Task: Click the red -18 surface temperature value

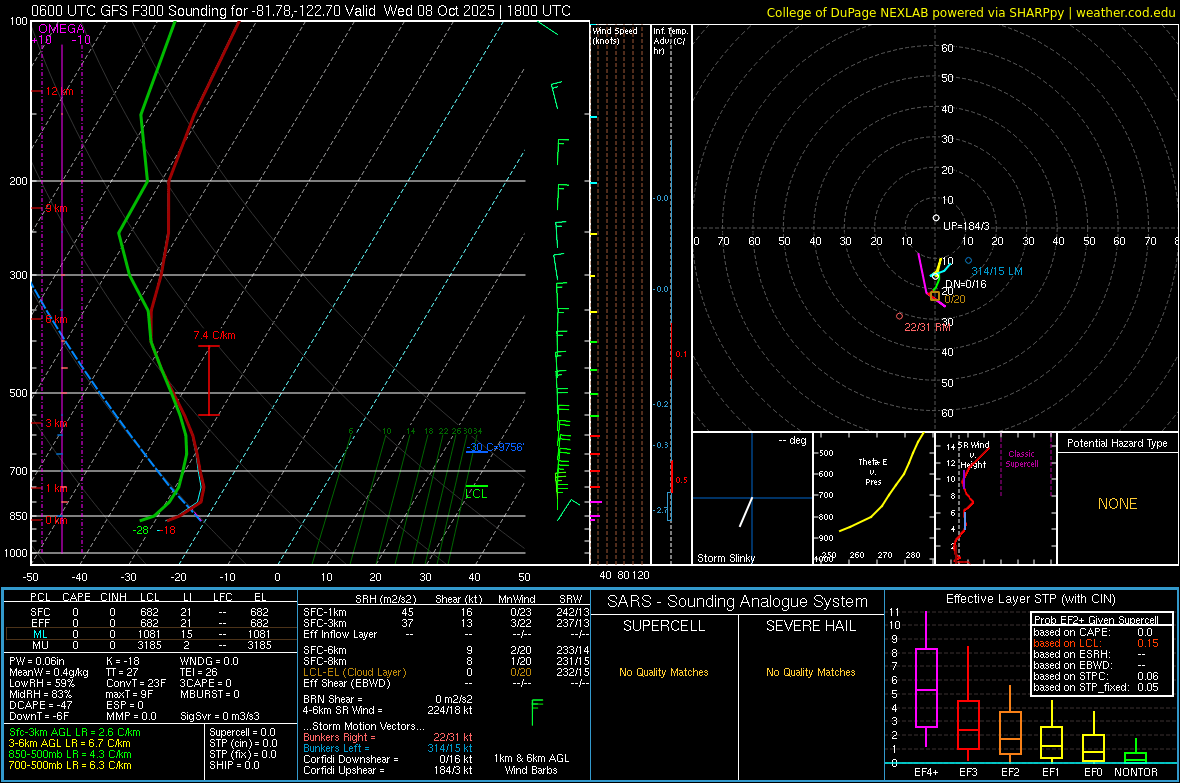Action: tap(167, 530)
